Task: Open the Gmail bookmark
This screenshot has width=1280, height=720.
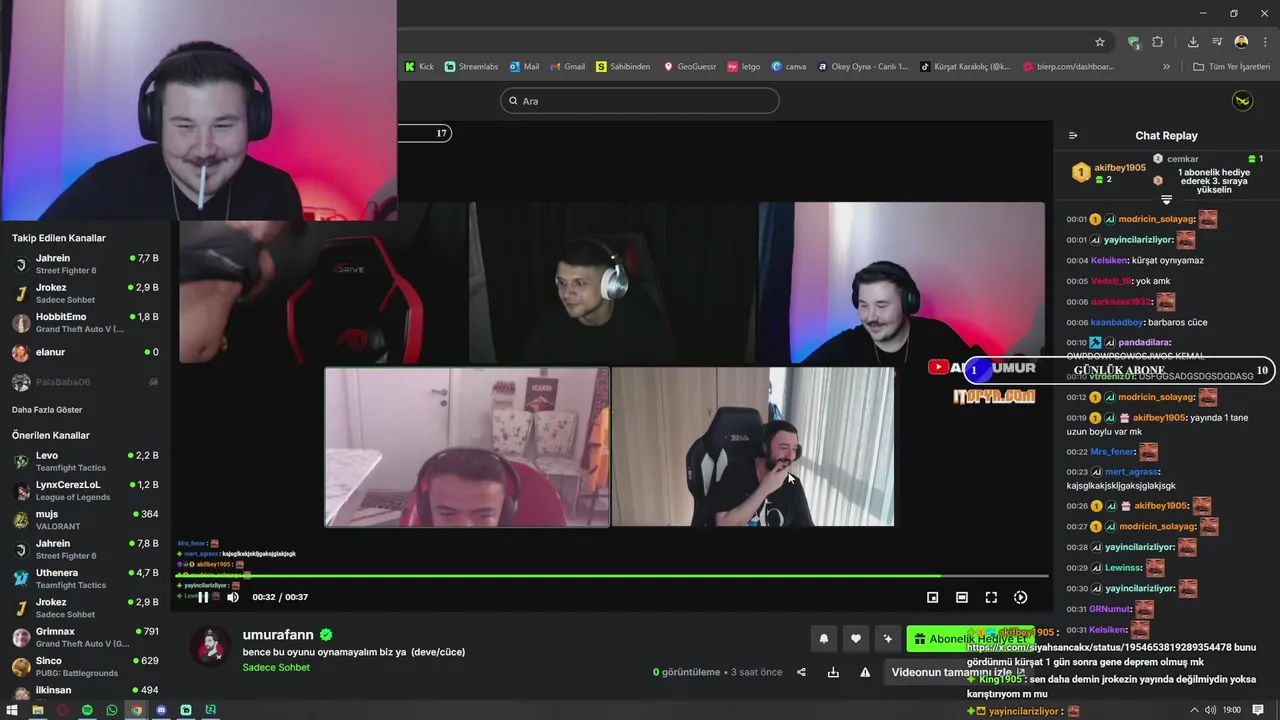Action: pos(567,67)
